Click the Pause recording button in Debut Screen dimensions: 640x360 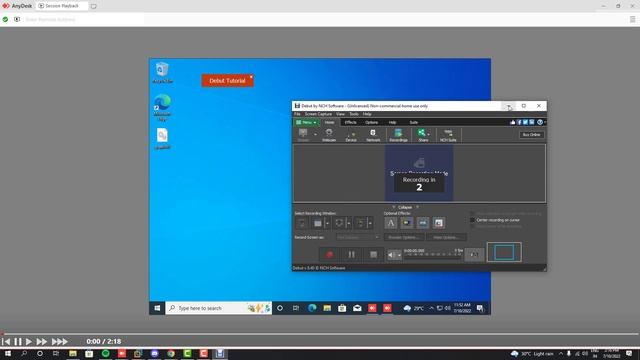pos(351,255)
